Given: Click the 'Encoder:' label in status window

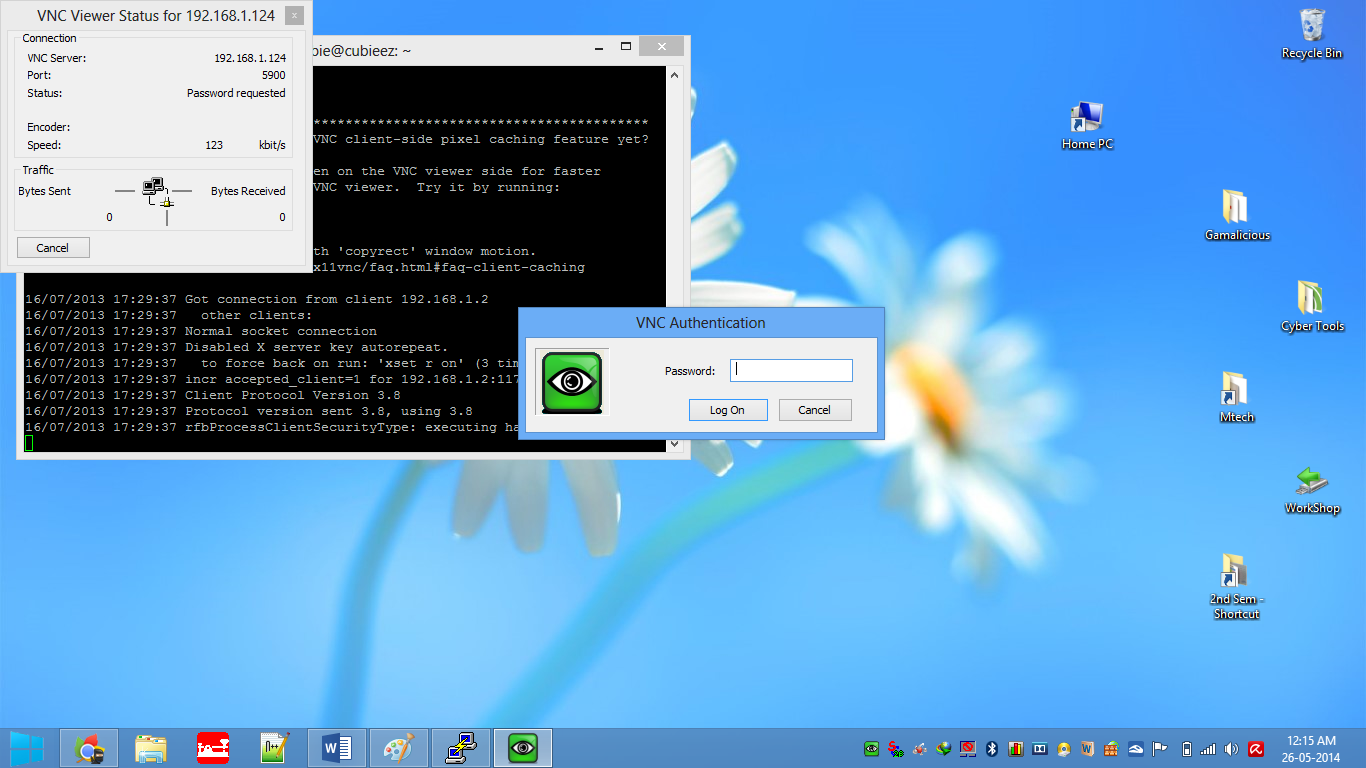Looking at the screenshot, I should click(49, 127).
